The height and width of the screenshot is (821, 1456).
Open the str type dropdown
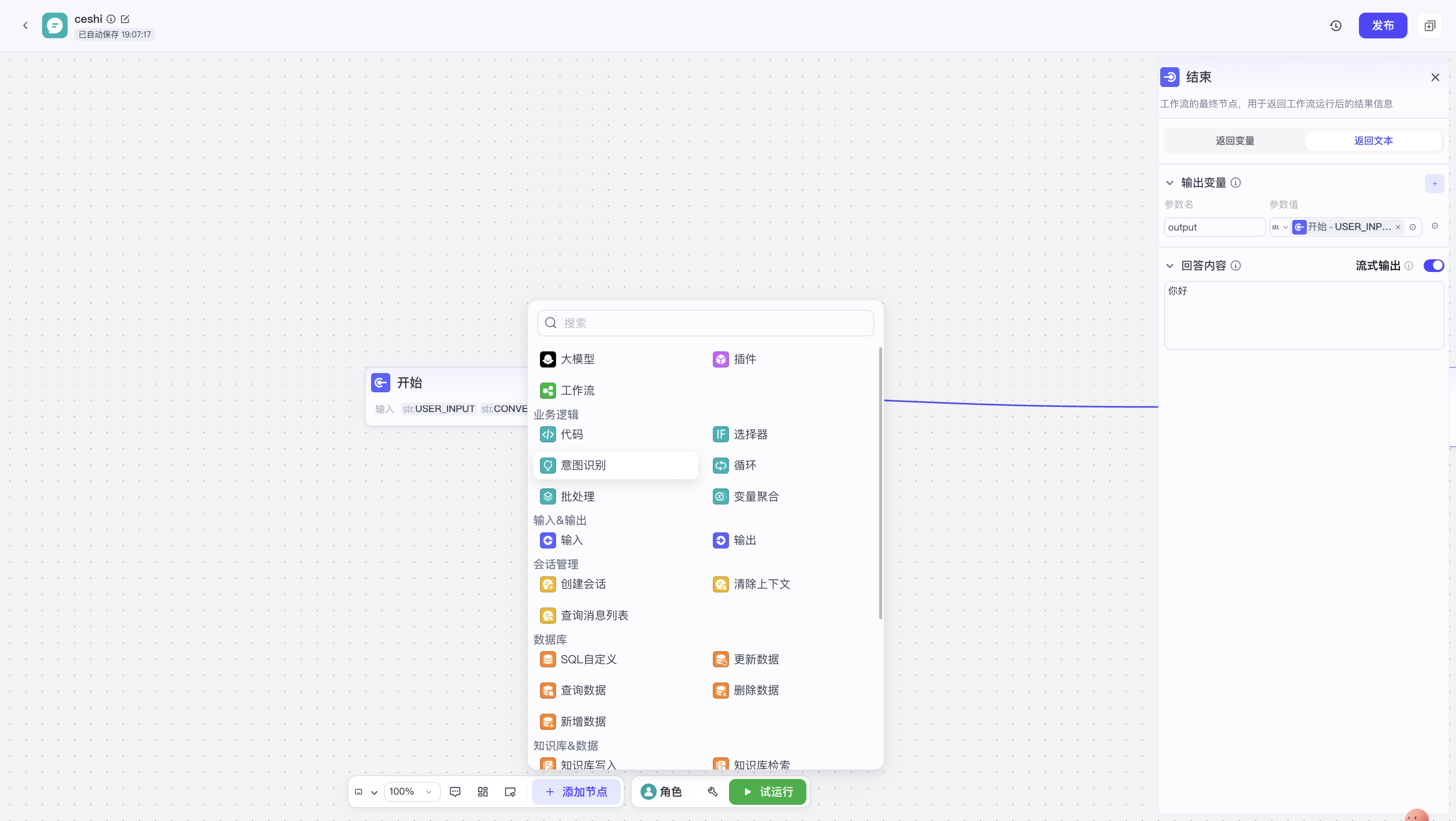[x=1279, y=227]
